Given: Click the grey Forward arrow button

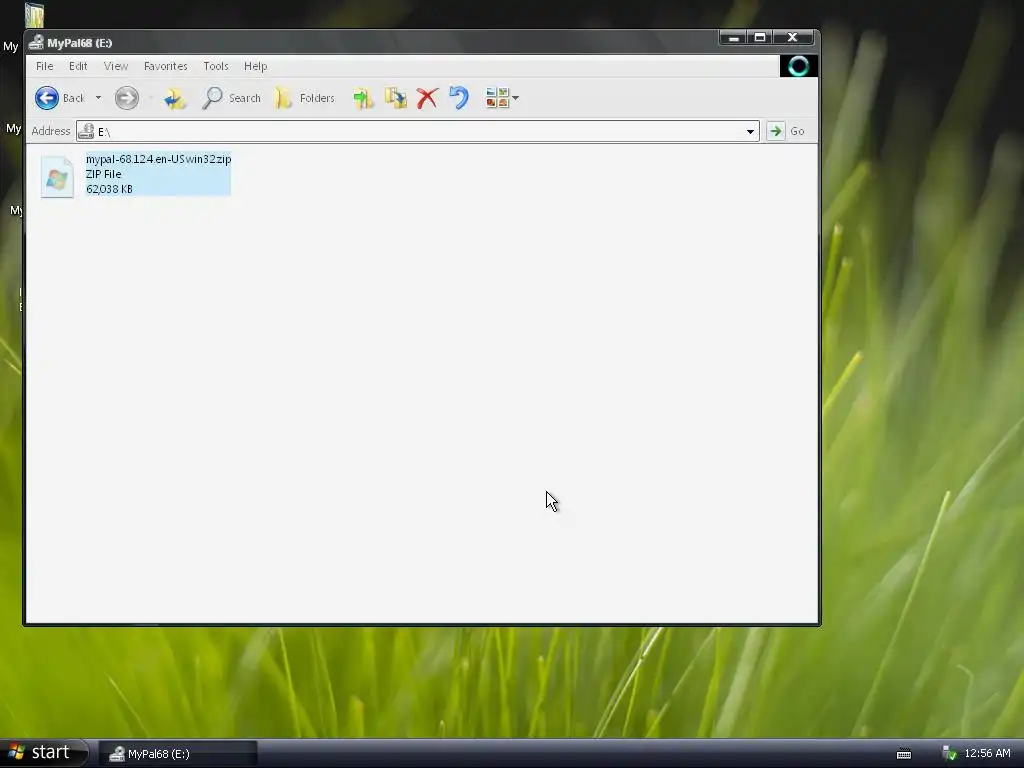Looking at the screenshot, I should [x=127, y=98].
